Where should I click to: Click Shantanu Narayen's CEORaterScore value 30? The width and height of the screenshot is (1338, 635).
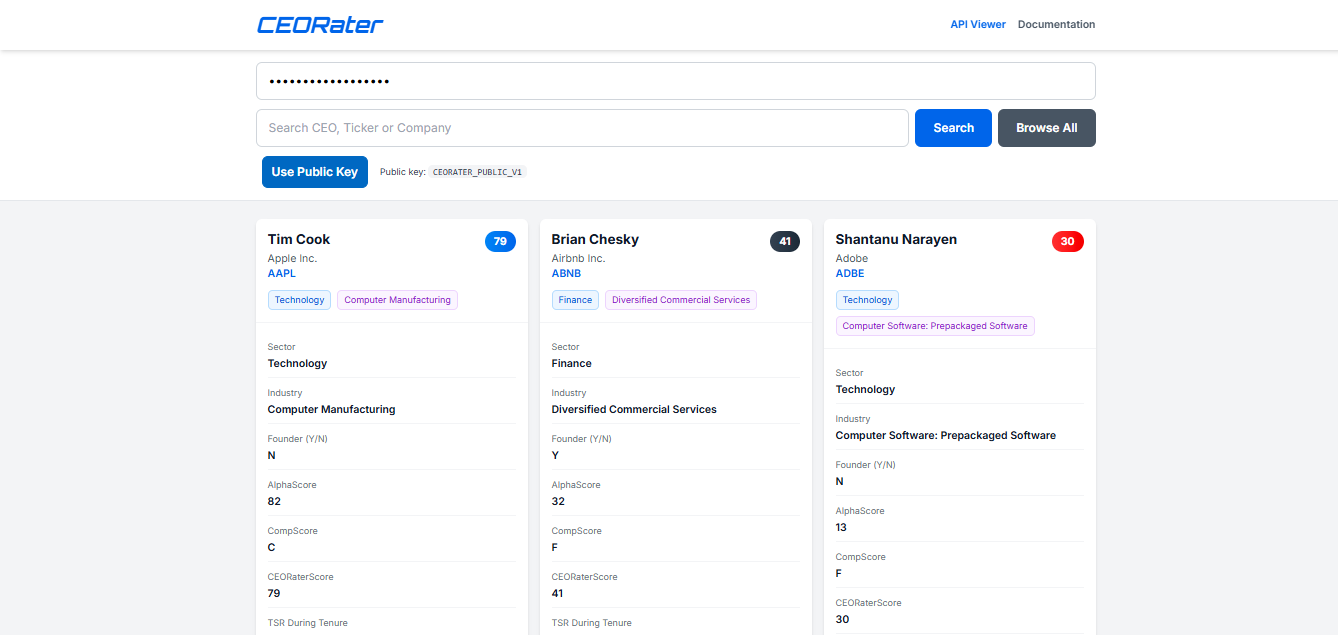point(843,619)
